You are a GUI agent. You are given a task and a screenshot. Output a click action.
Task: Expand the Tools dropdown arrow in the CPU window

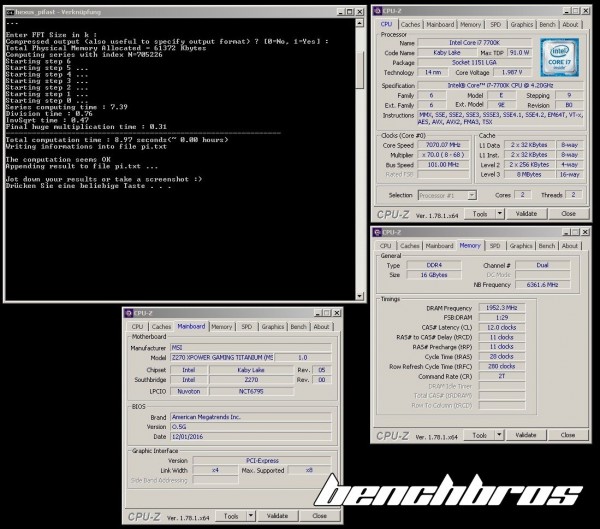pos(500,214)
